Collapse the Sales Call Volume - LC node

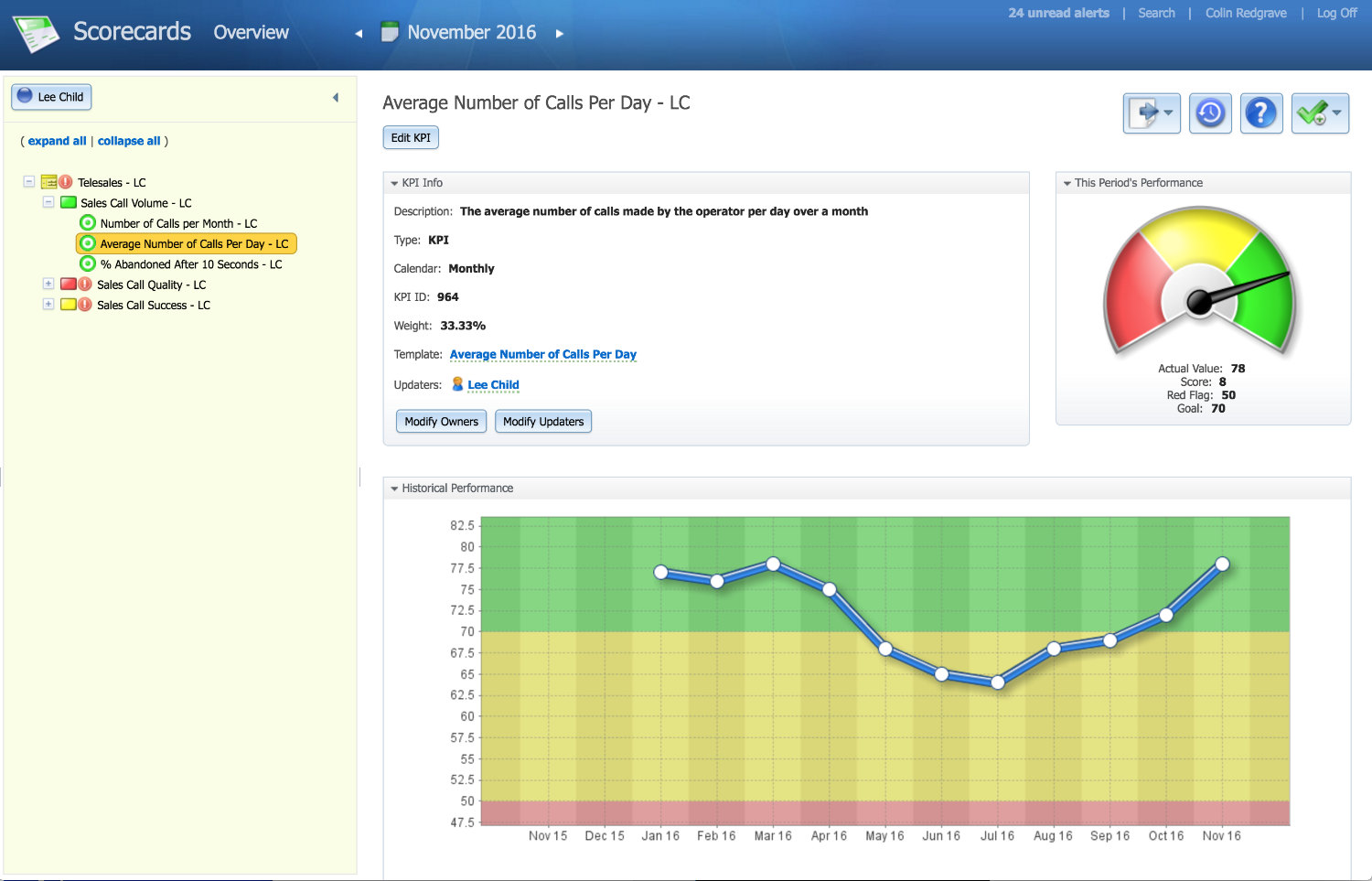click(48, 202)
